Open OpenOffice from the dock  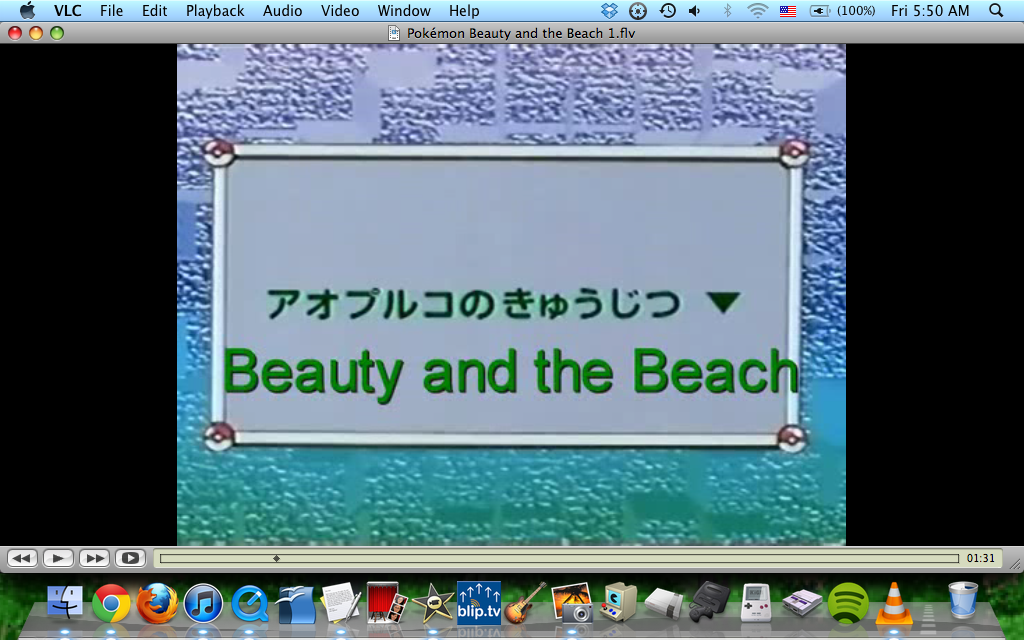(295, 603)
